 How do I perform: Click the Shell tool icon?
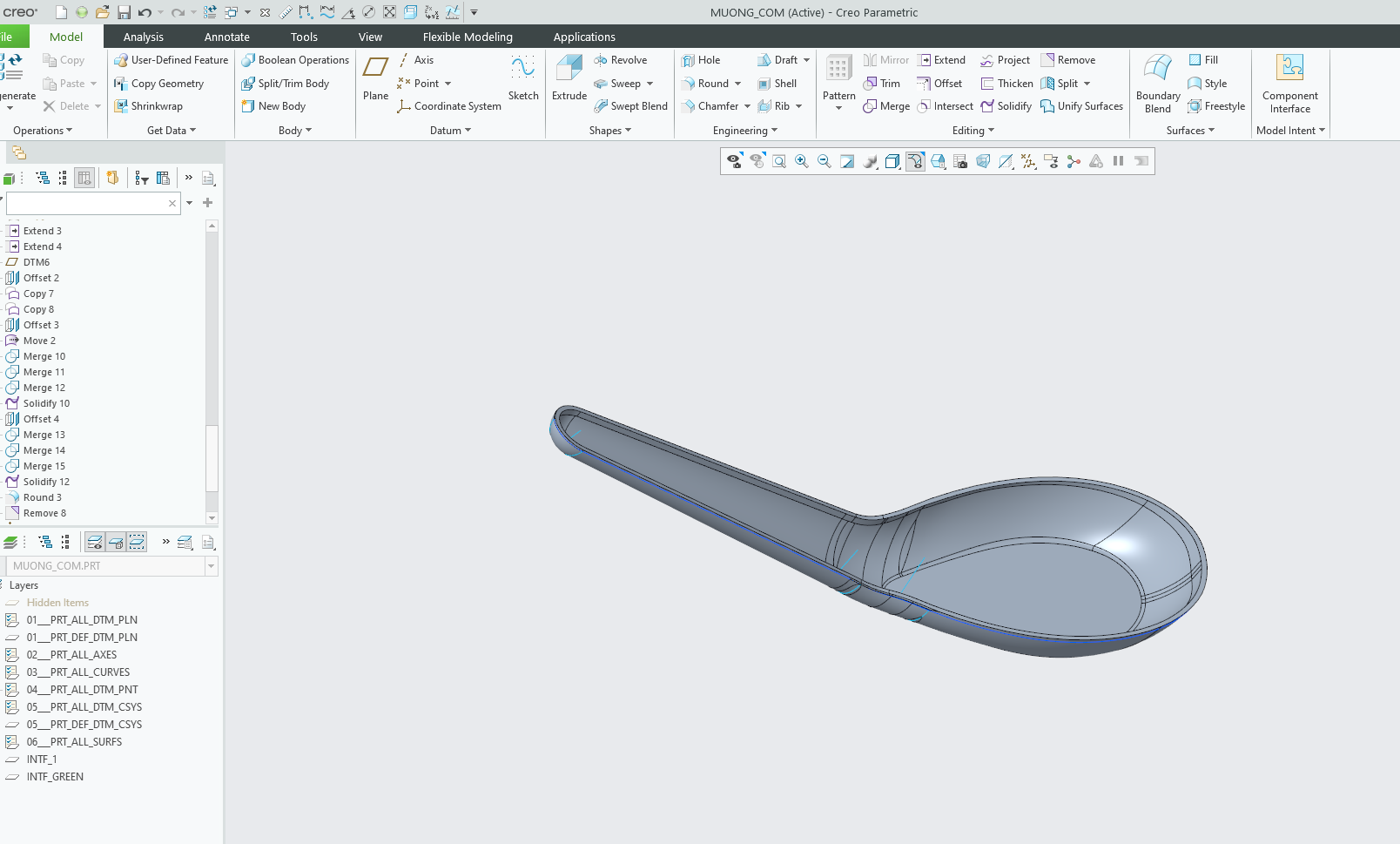tap(777, 84)
